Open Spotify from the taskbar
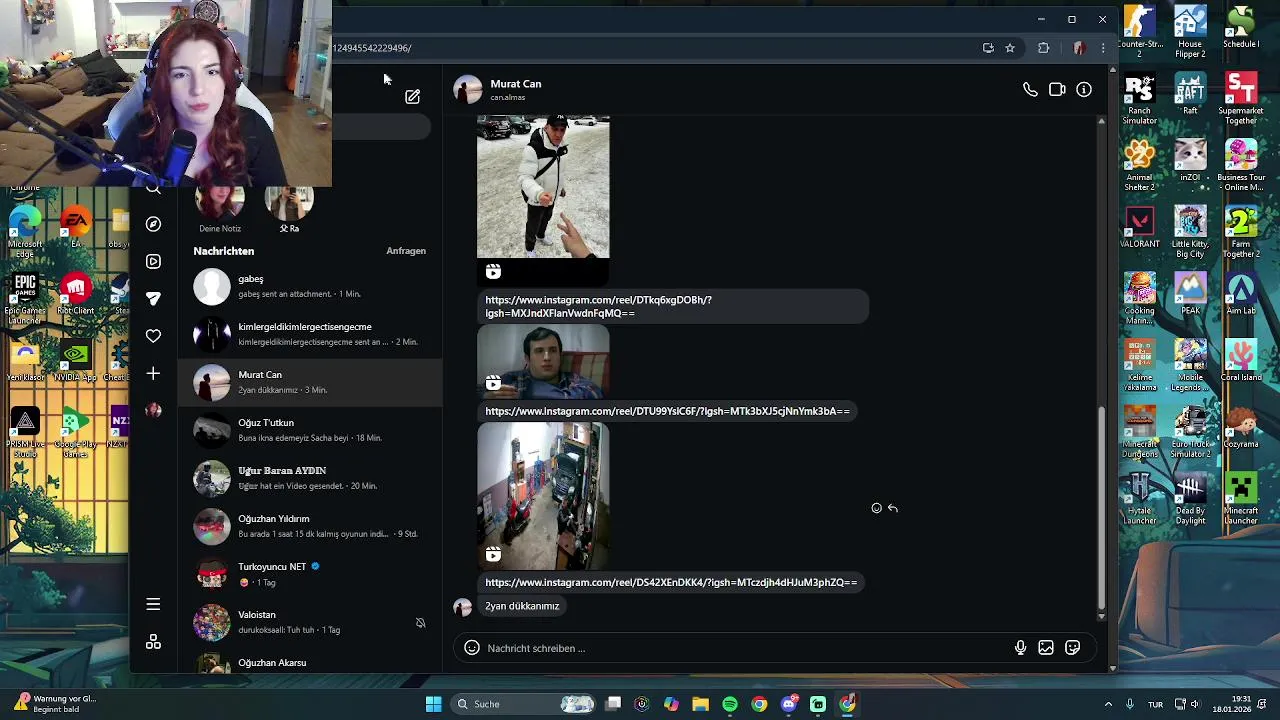 click(x=730, y=704)
